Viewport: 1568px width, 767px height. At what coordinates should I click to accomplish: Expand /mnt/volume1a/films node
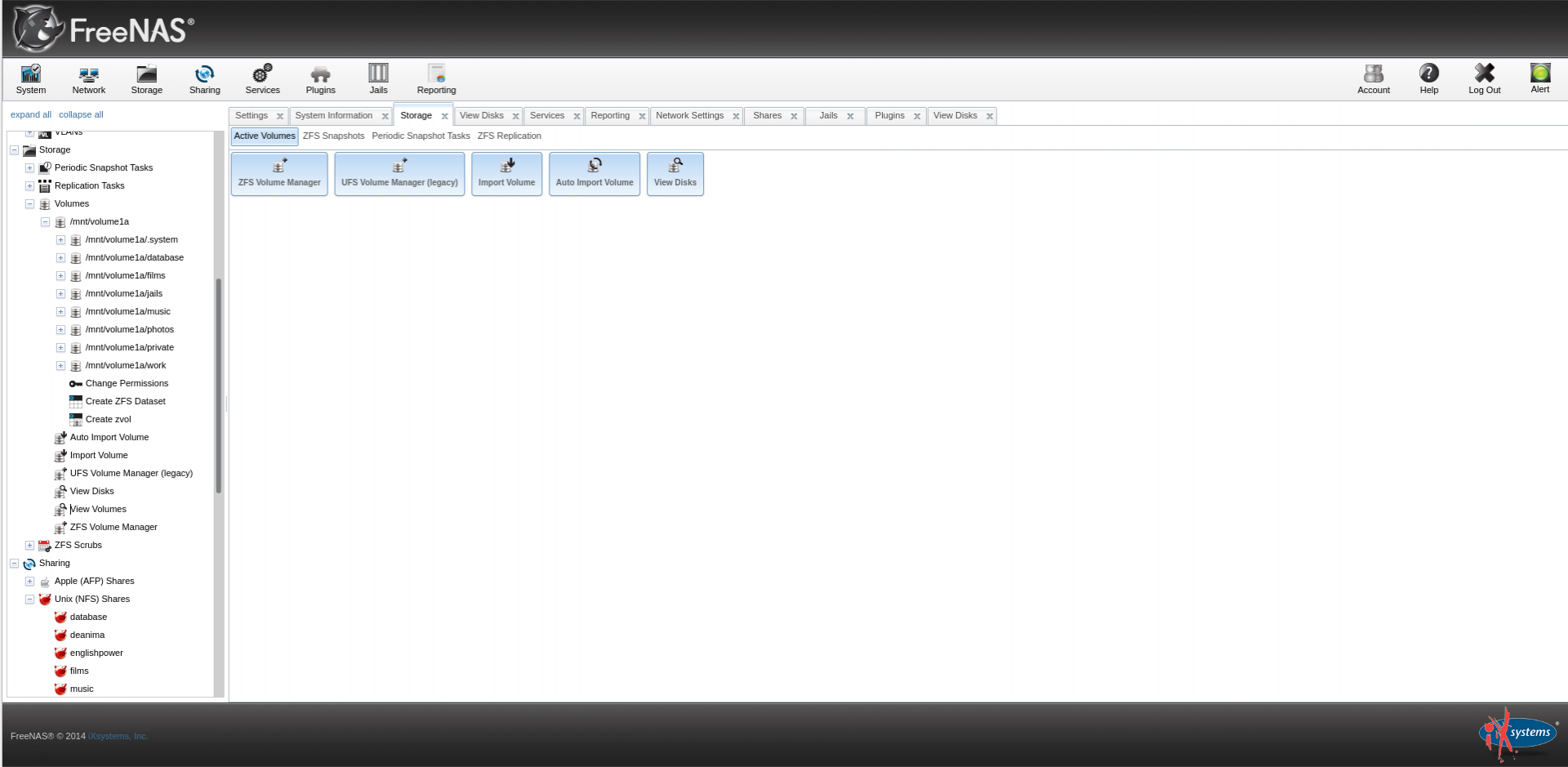[60, 276]
